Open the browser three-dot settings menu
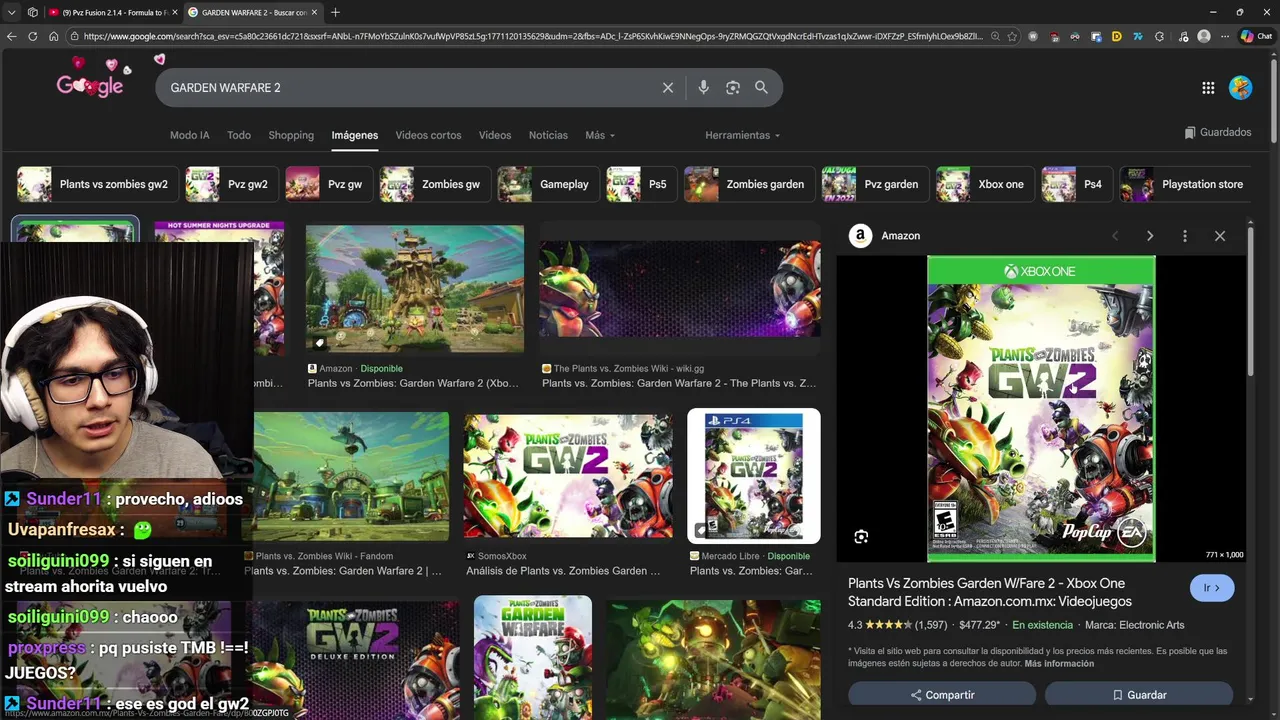Screen dimensions: 1280x720 (1225, 36)
